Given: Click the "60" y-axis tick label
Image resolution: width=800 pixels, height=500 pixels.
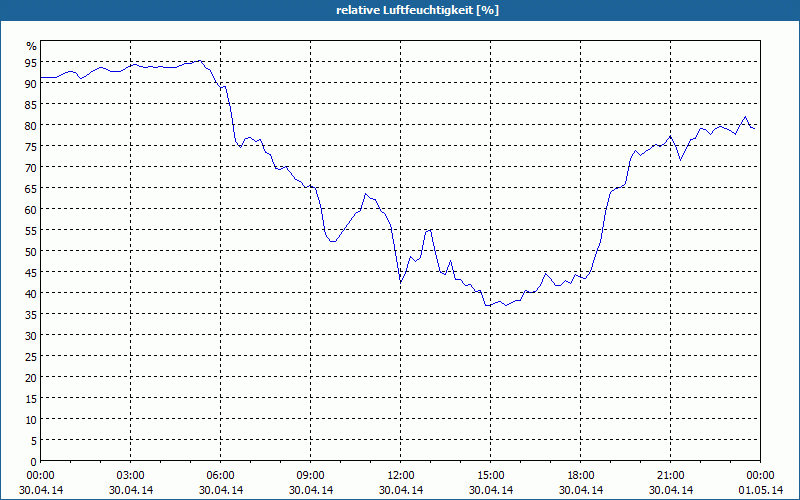Looking at the screenshot, I should pyautogui.click(x=31, y=209).
